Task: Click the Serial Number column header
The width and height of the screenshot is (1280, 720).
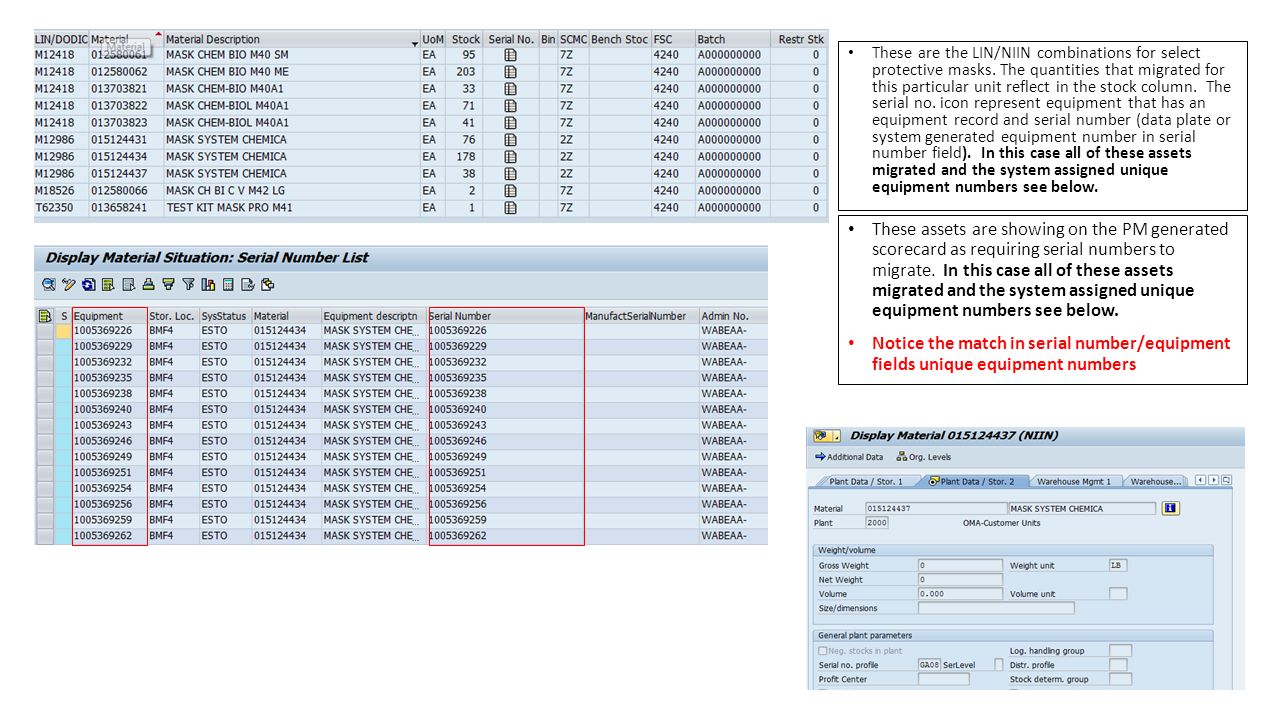Action: point(506,316)
